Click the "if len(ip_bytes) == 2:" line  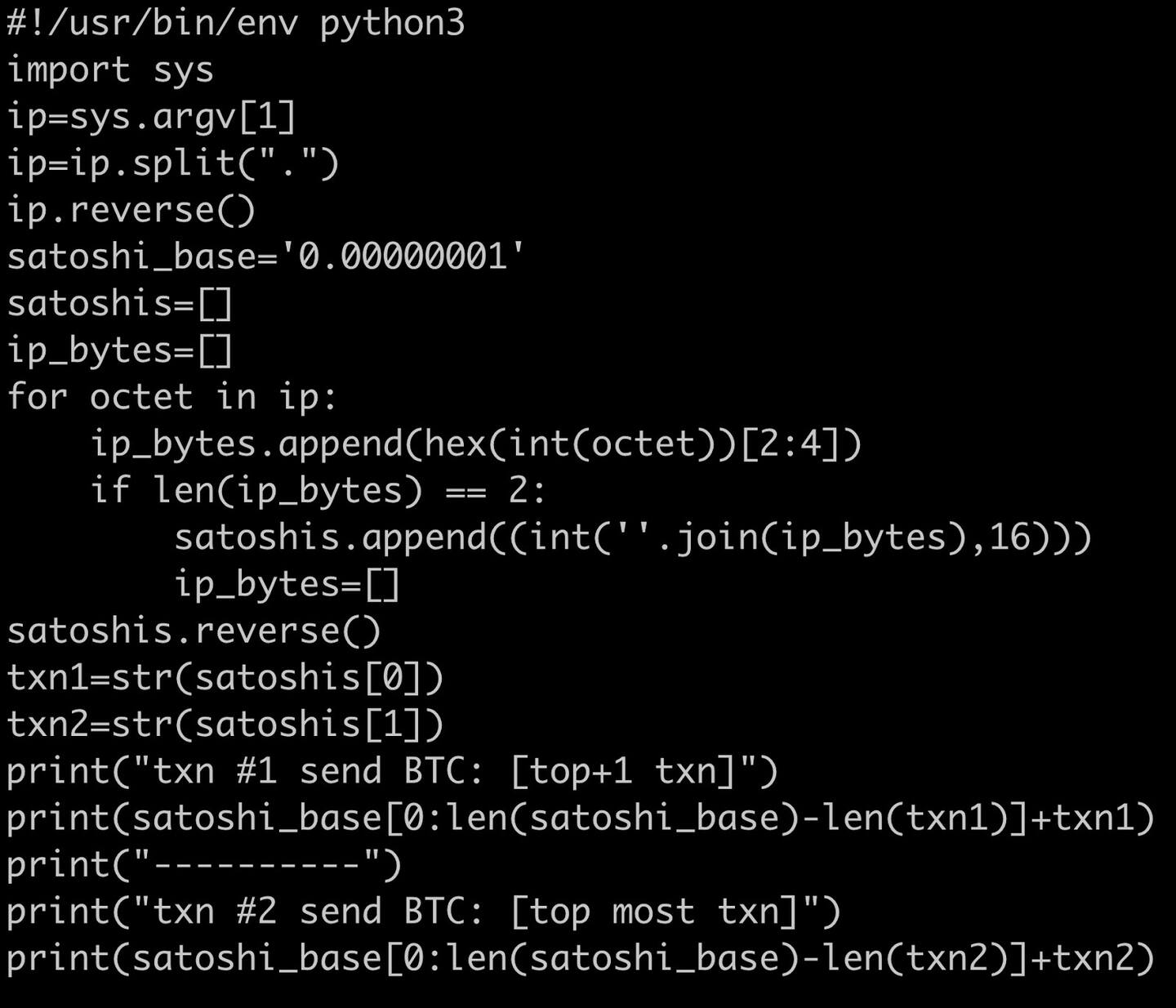[318, 490]
